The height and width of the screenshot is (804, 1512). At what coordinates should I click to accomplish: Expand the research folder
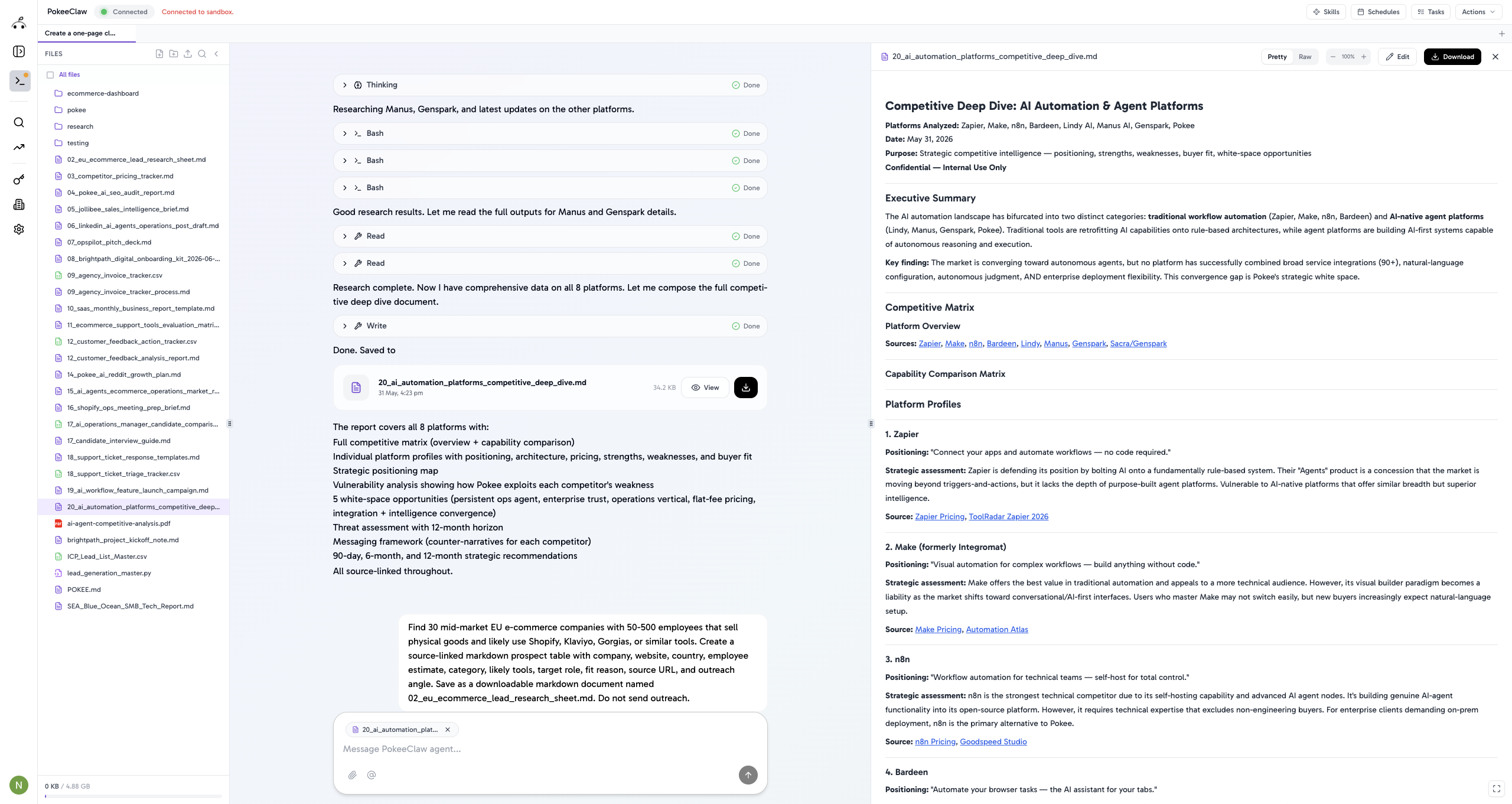point(133,126)
